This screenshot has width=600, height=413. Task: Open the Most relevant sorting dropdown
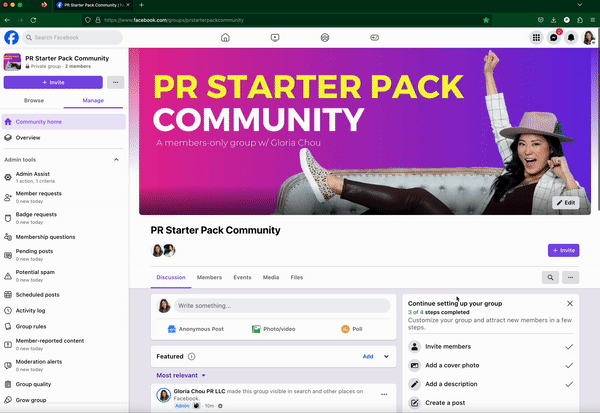pyautogui.click(x=188, y=375)
